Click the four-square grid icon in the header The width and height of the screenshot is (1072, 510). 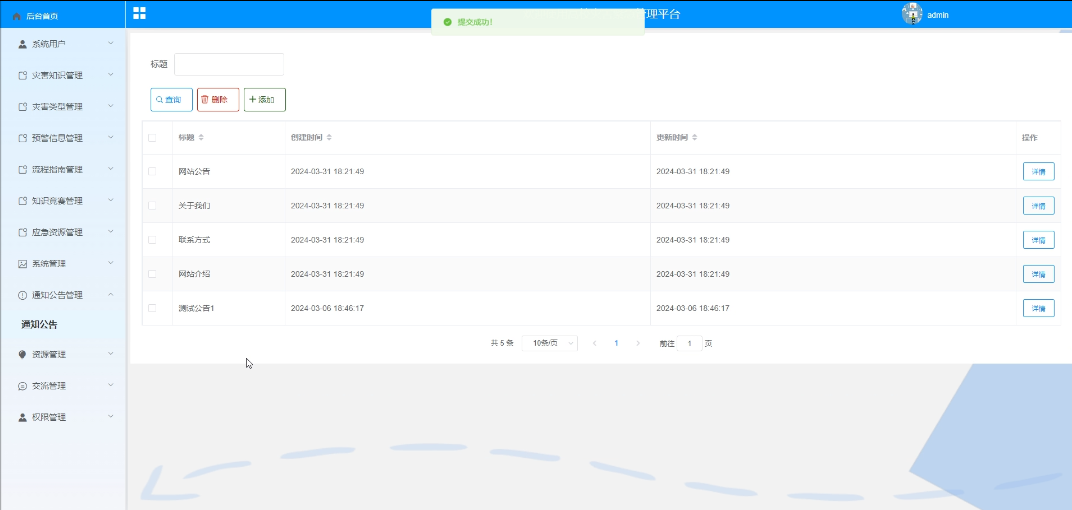coord(139,13)
